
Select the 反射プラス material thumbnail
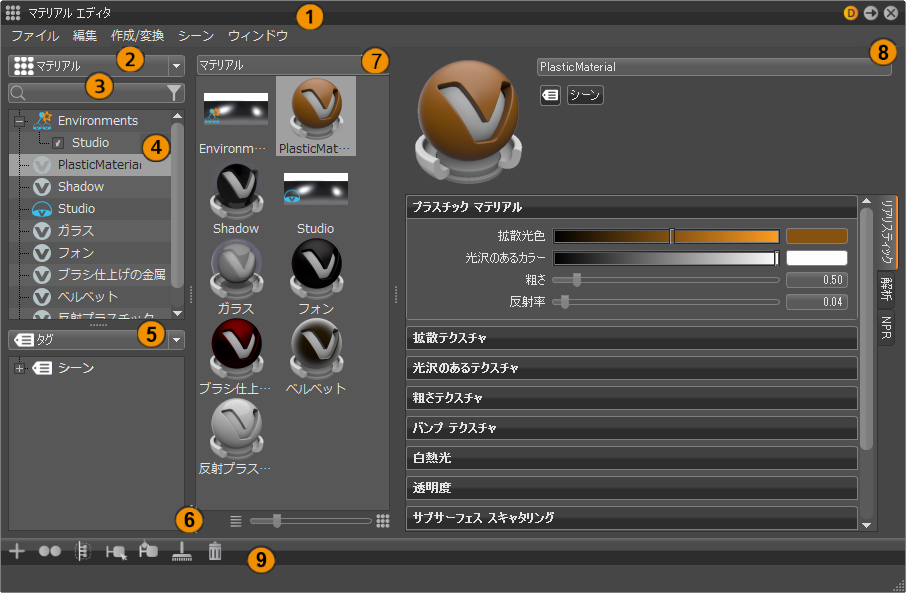click(x=236, y=438)
